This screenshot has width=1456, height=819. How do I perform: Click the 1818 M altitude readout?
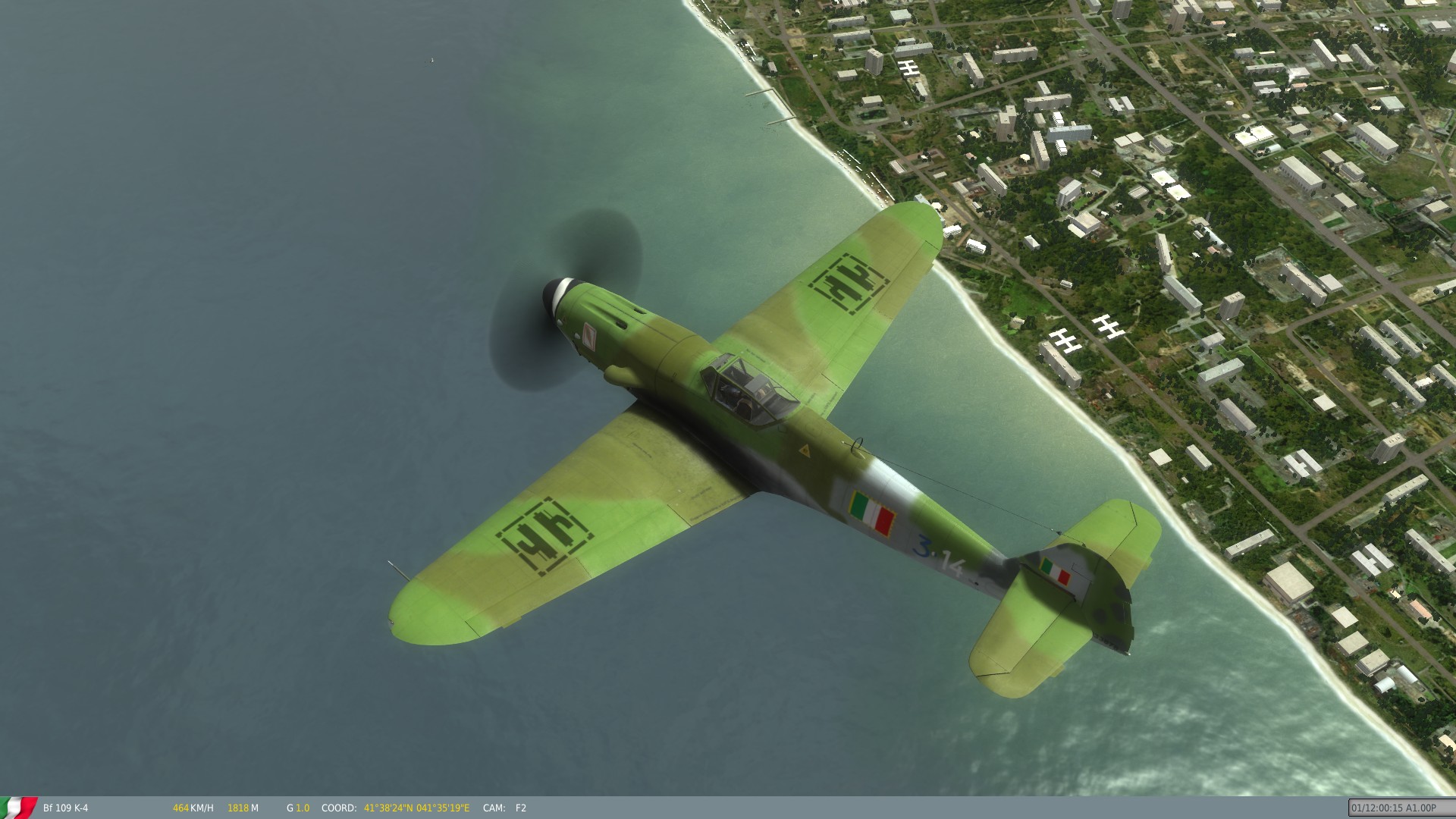pyautogui.click(x=243, y=808)
